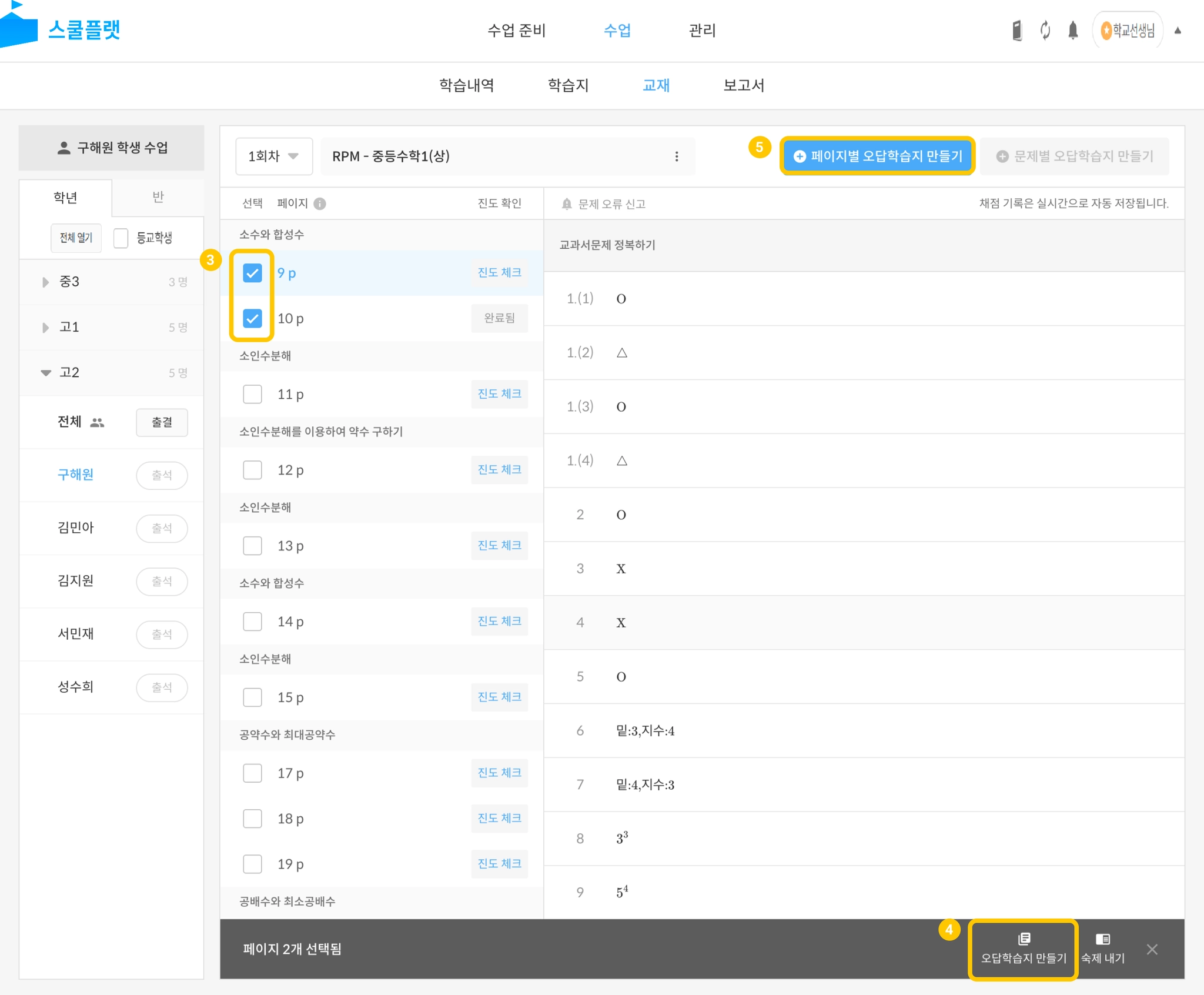This screenshot has height=995, width=1204.
Task: Open the 관리 top menu
Action: click(x=702, y=31)
